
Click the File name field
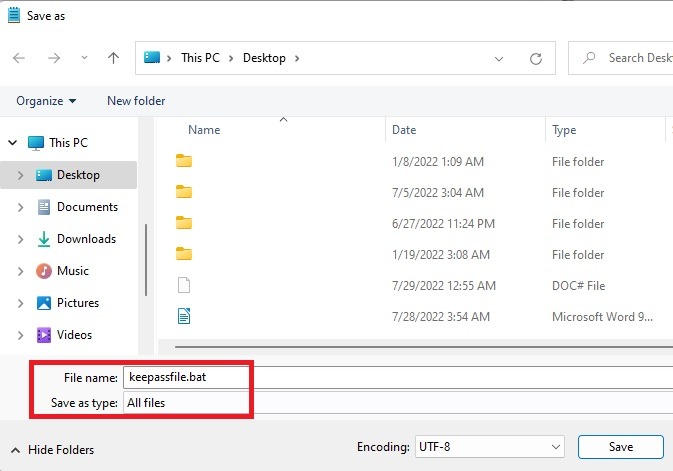pyautogui.click(x=398, y=377)
